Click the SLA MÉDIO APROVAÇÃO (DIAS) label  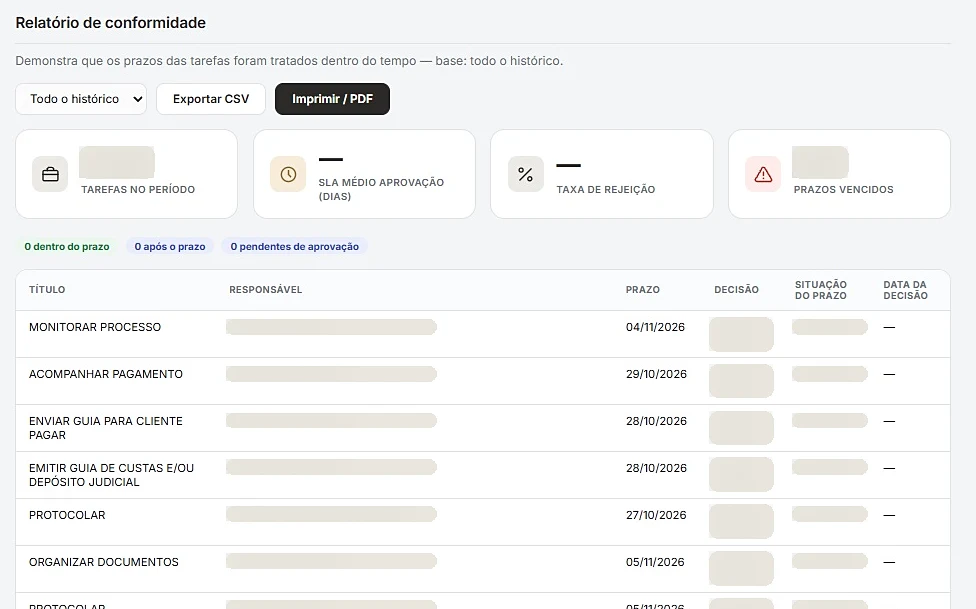[382, 189]
